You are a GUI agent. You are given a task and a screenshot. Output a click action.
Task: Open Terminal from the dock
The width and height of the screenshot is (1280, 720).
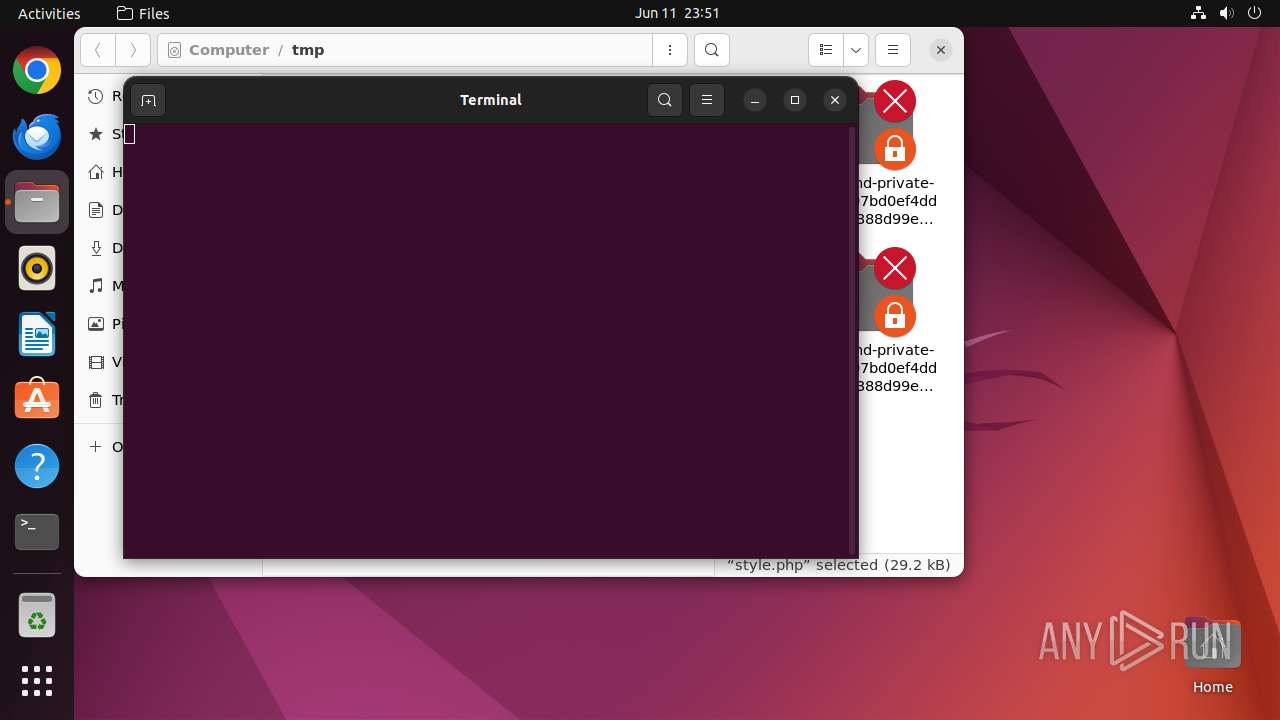click(x=37, y=532)
